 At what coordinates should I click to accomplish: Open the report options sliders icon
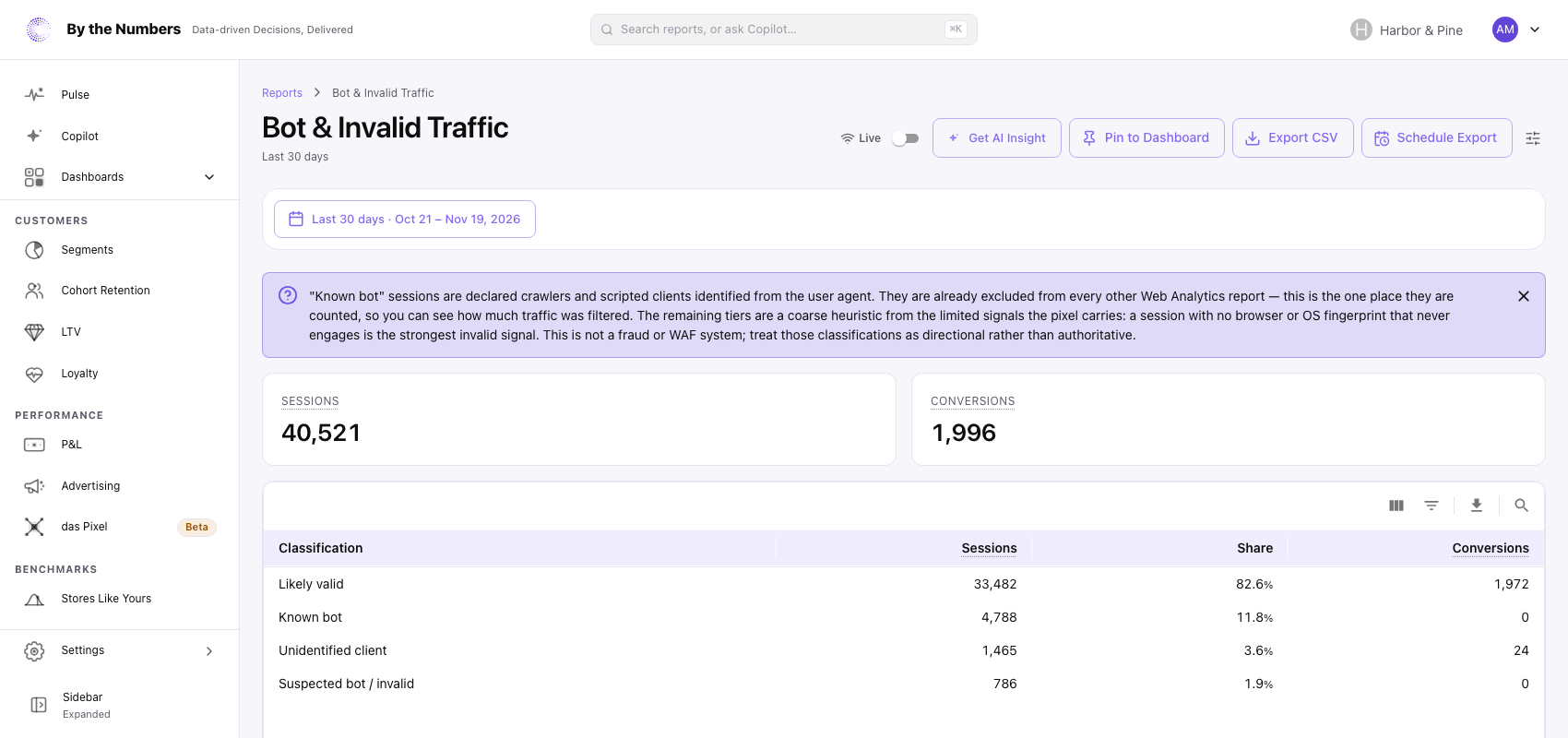pos(1533,138)
